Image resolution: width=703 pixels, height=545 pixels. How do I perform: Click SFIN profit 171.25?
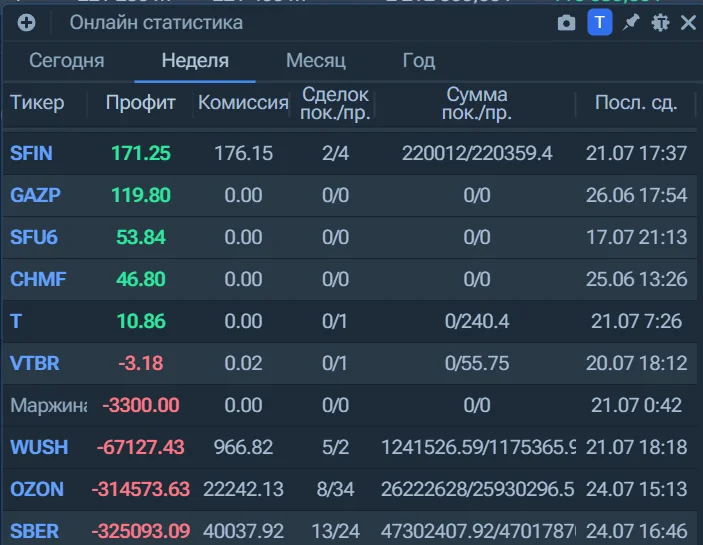click(141, 153)
